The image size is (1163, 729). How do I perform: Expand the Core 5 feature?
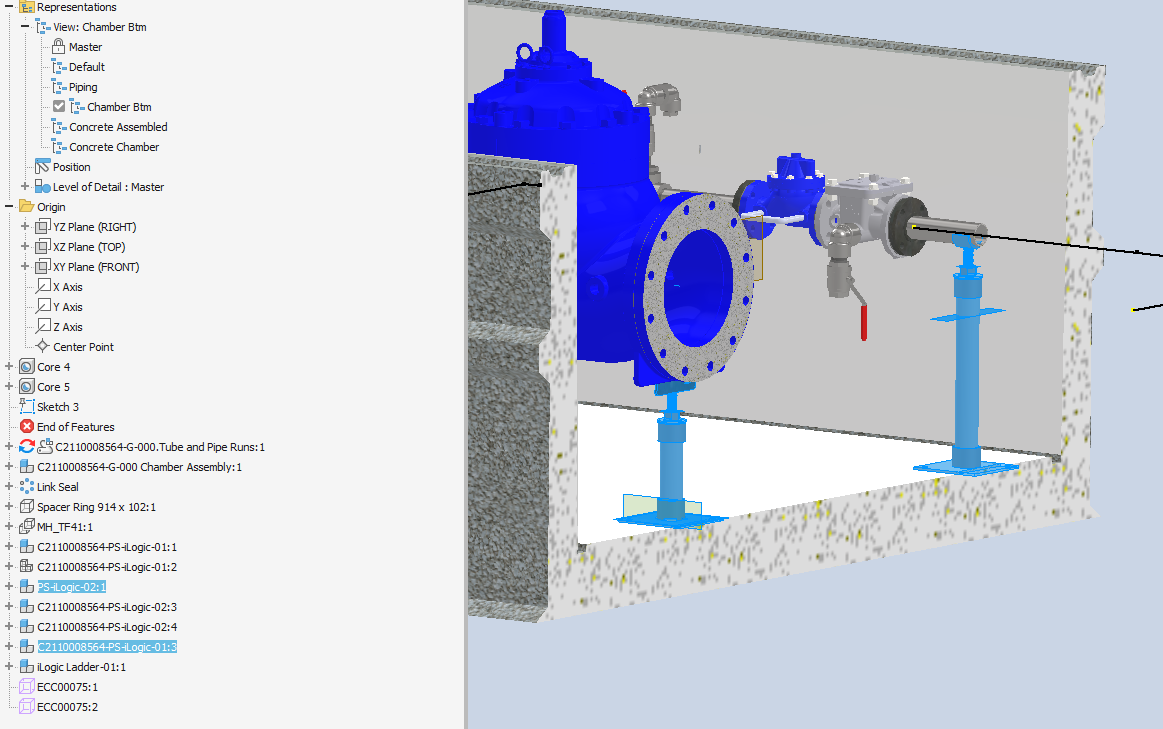click(x=7, y=386)
